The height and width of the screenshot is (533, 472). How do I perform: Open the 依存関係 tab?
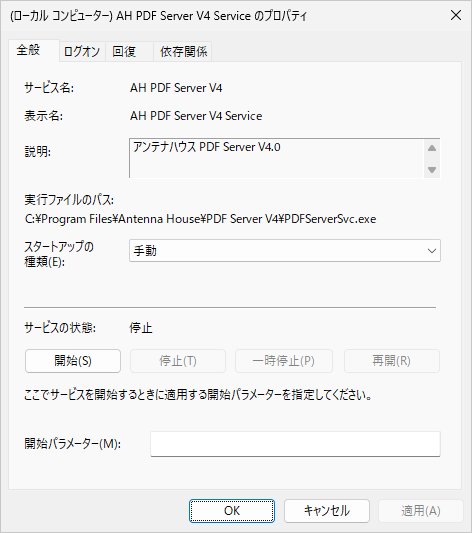(183, 52)
